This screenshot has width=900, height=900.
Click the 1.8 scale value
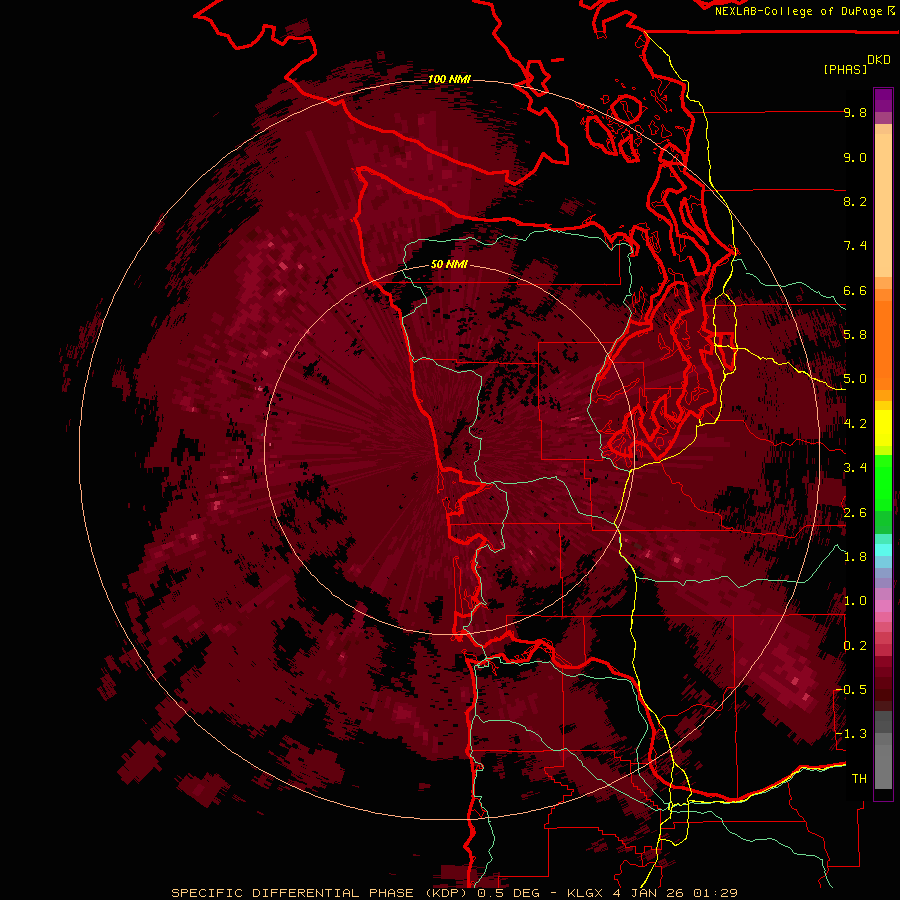coord(855,557)
